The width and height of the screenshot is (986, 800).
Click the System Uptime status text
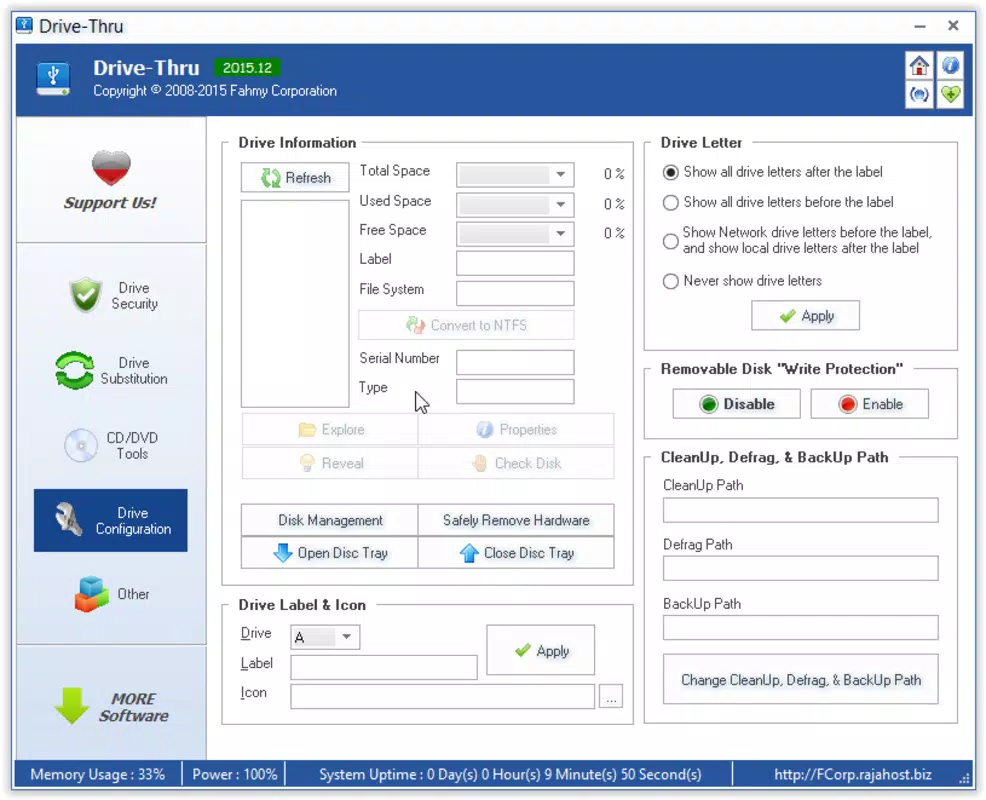point(510,774)
